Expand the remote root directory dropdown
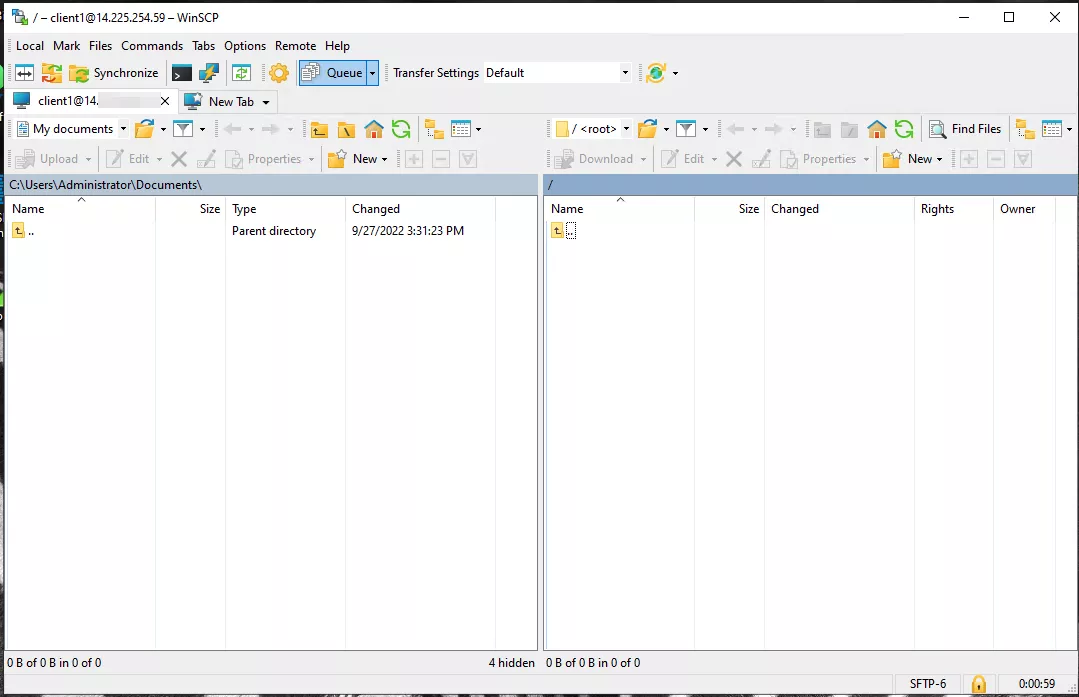The height and width of the screenshot is (697, 1079). coord(627,129)
